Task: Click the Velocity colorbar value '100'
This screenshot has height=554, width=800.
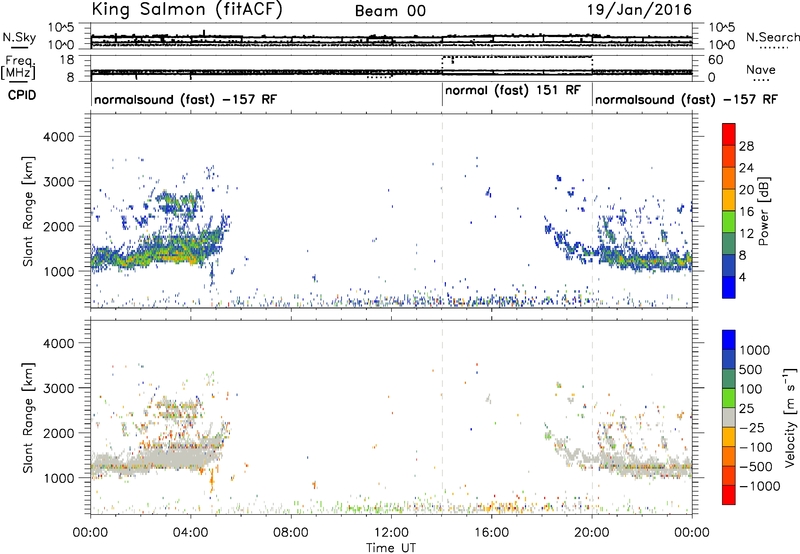Action: pyautogui.click(x=751, y=389)
